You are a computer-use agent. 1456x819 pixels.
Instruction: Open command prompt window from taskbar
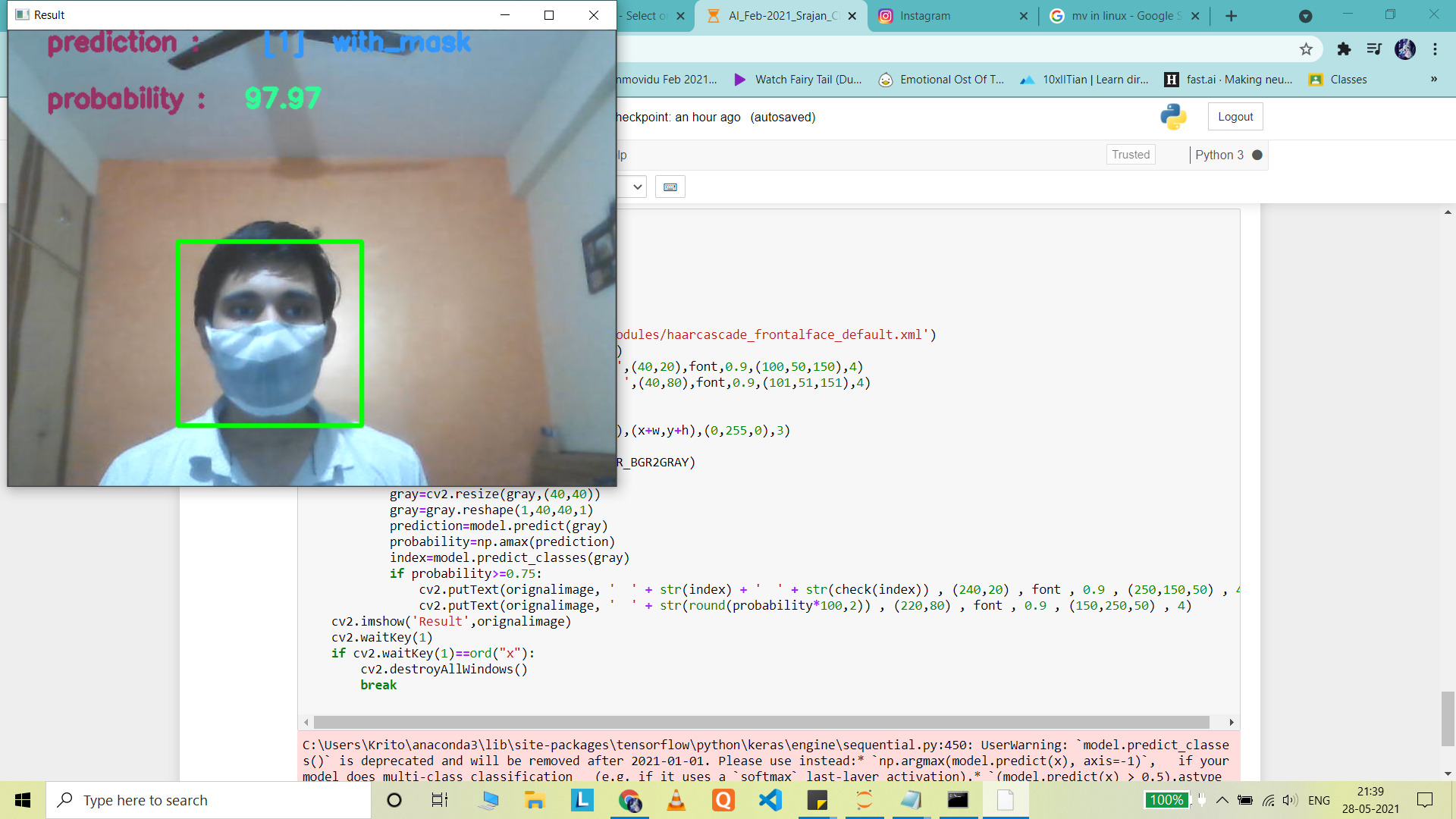(958, 800)
